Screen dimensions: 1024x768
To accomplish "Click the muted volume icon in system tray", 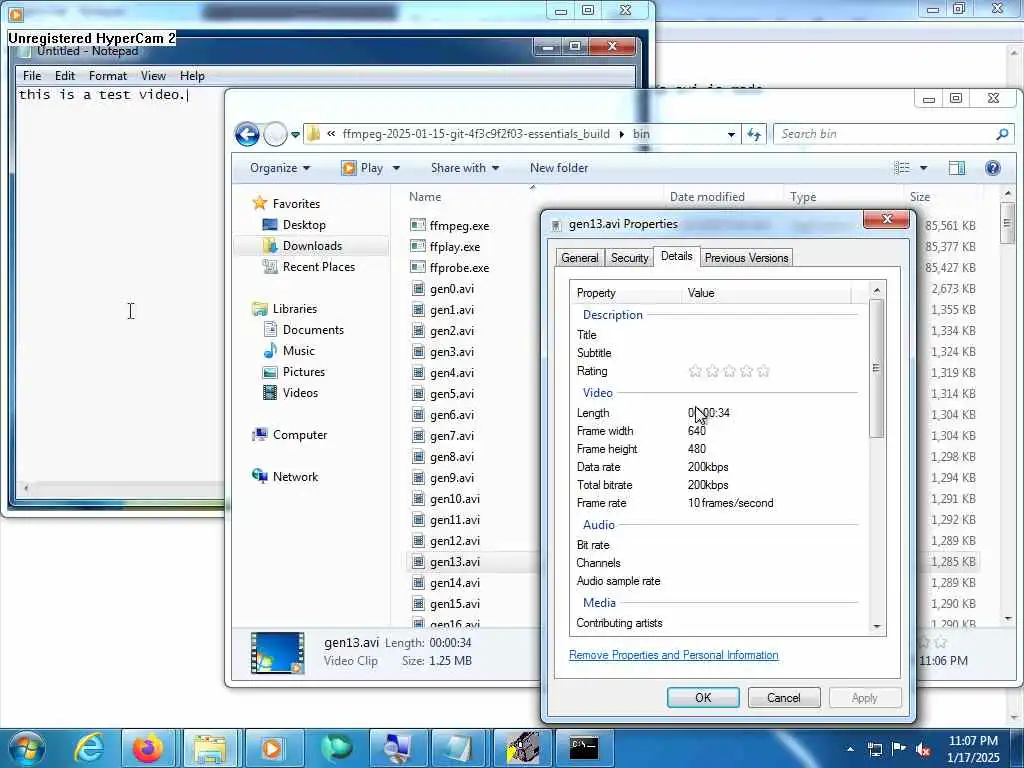I will coord(923,749).
